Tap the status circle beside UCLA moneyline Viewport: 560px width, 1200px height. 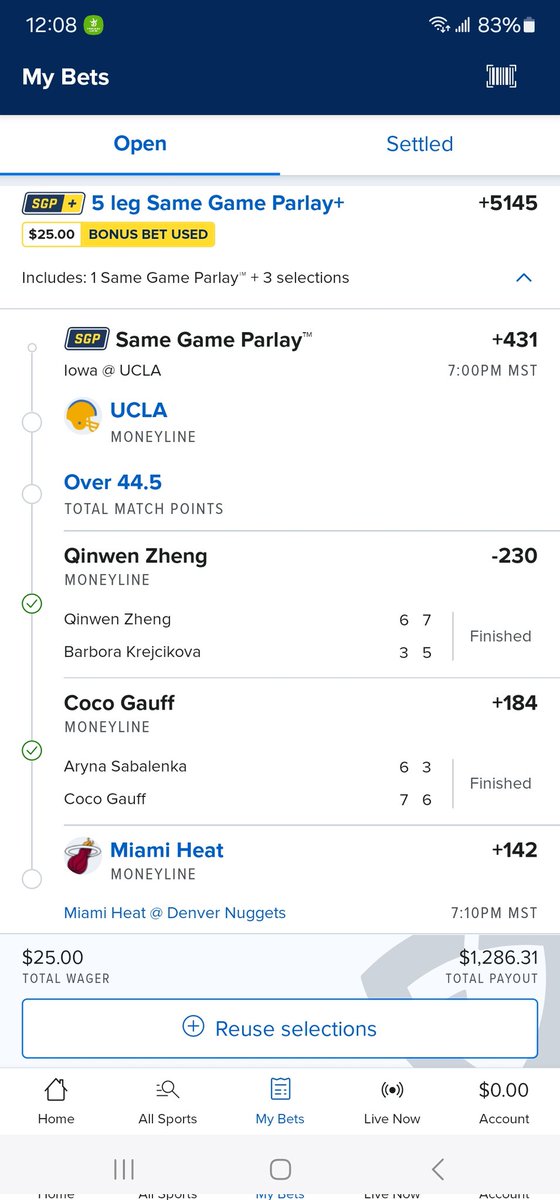coord(32,422)
